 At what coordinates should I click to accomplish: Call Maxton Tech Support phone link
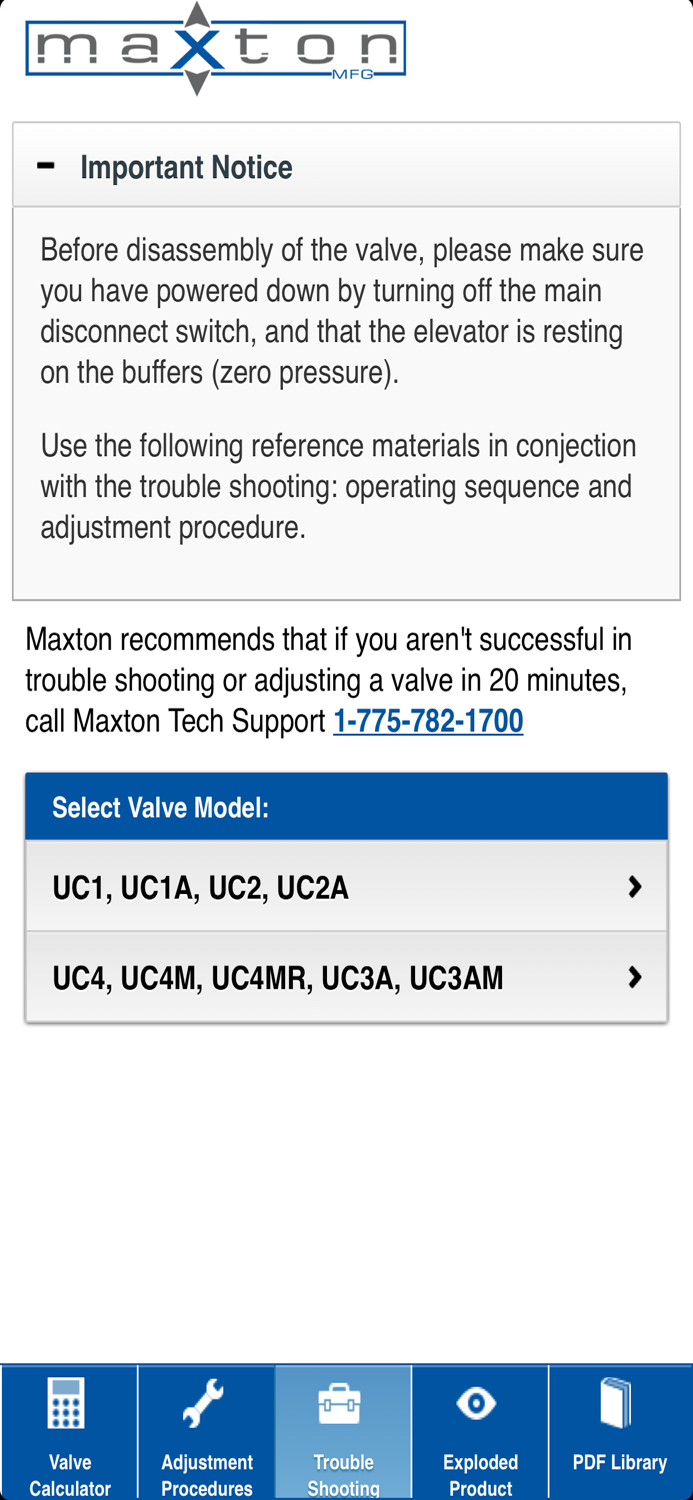[x=428, y=719]
